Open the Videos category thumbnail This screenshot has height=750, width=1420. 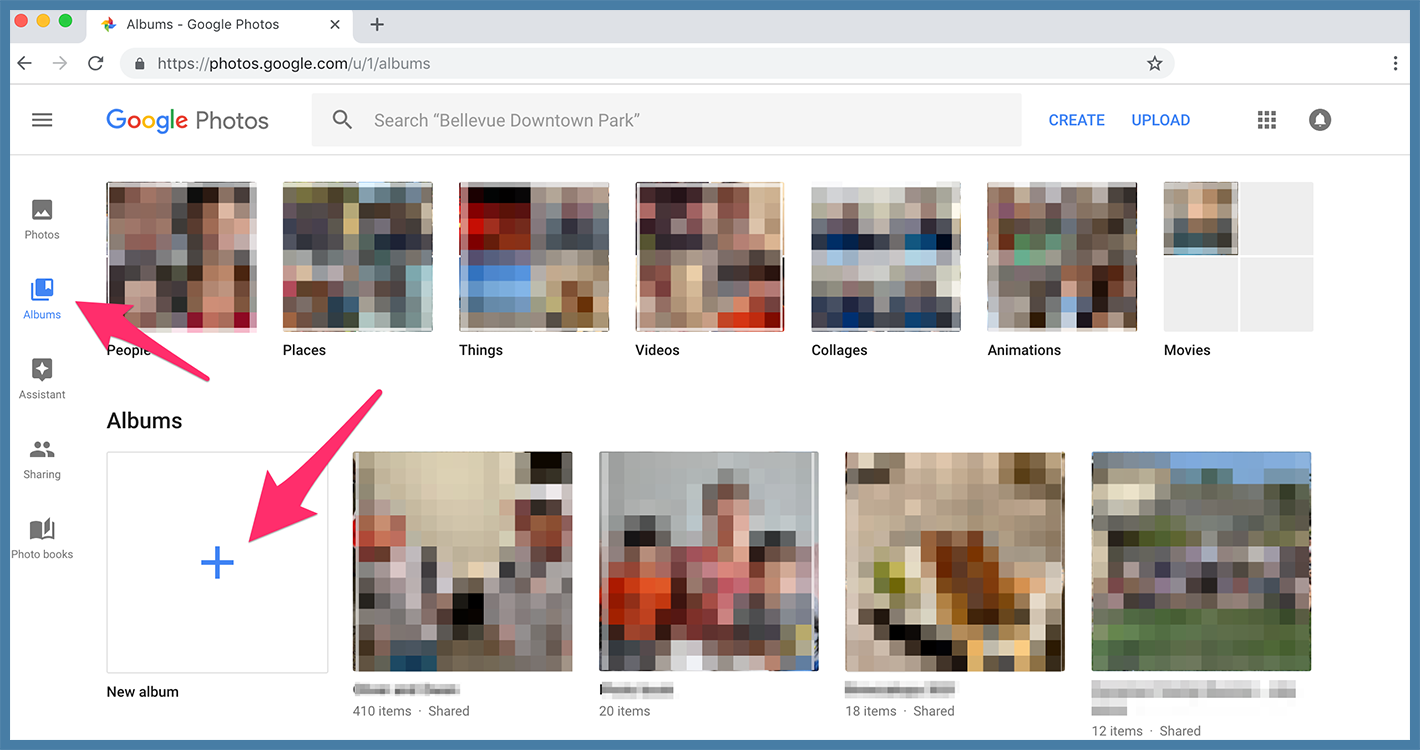point(709,255)
